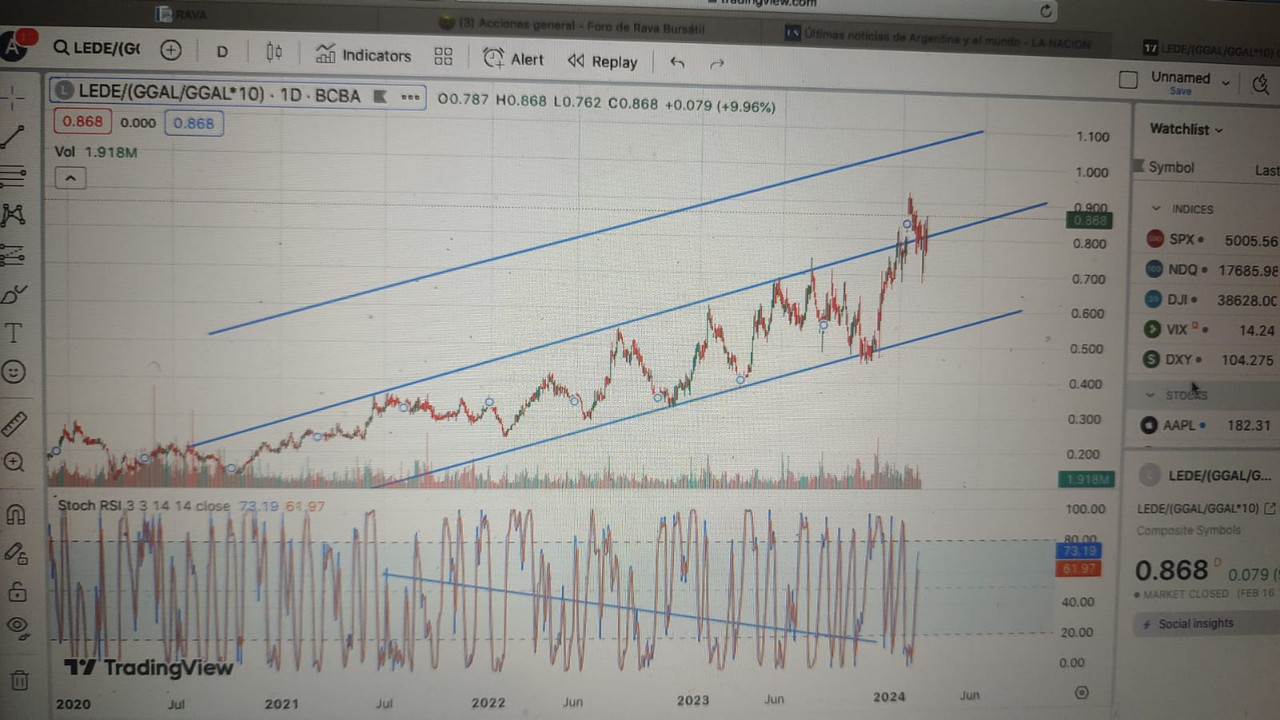Open the quick search icon at top right
1280x720 pixels.
point(1261,84)
